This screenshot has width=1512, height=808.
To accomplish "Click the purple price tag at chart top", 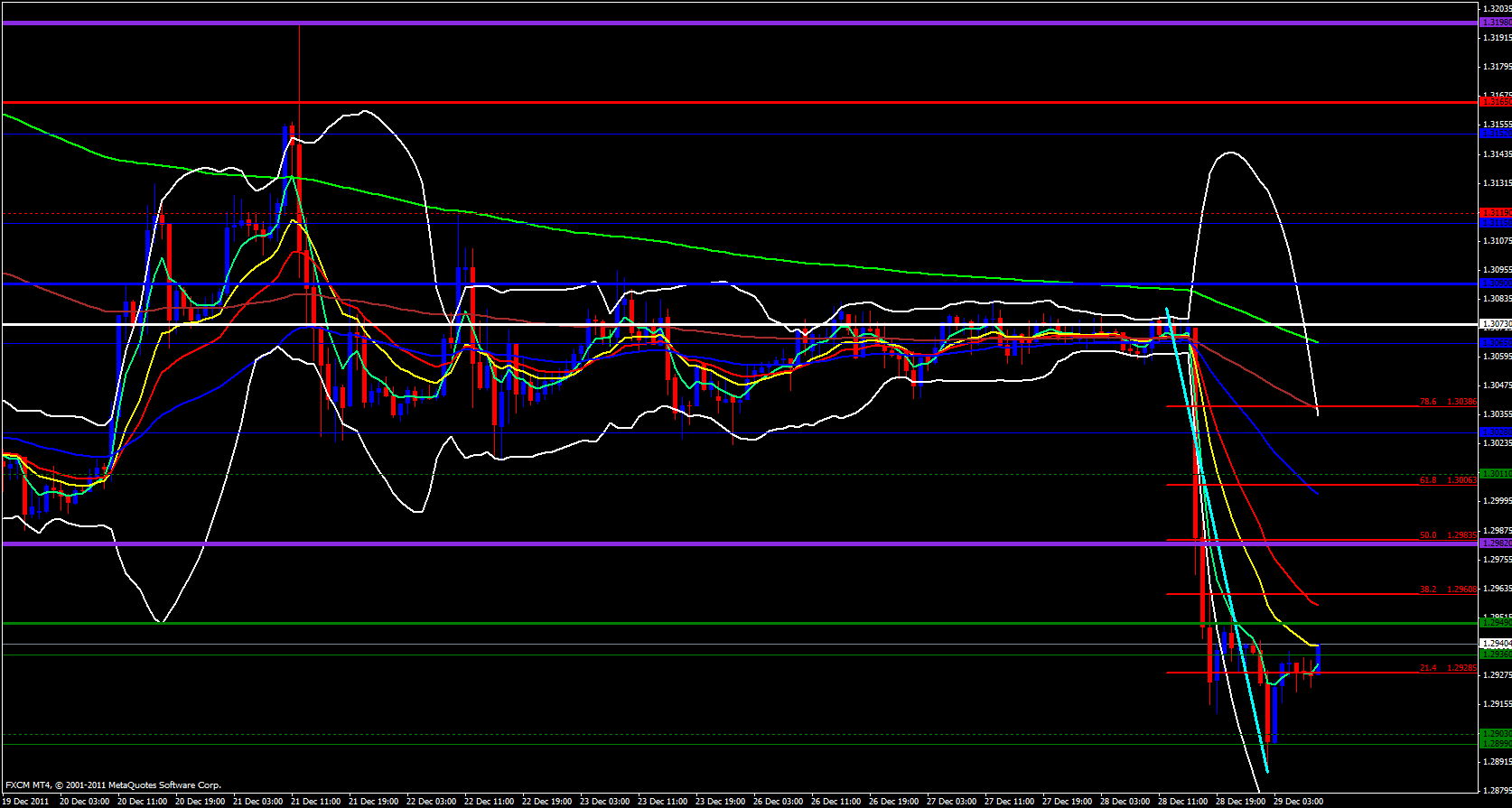I will coord(1495,23).
